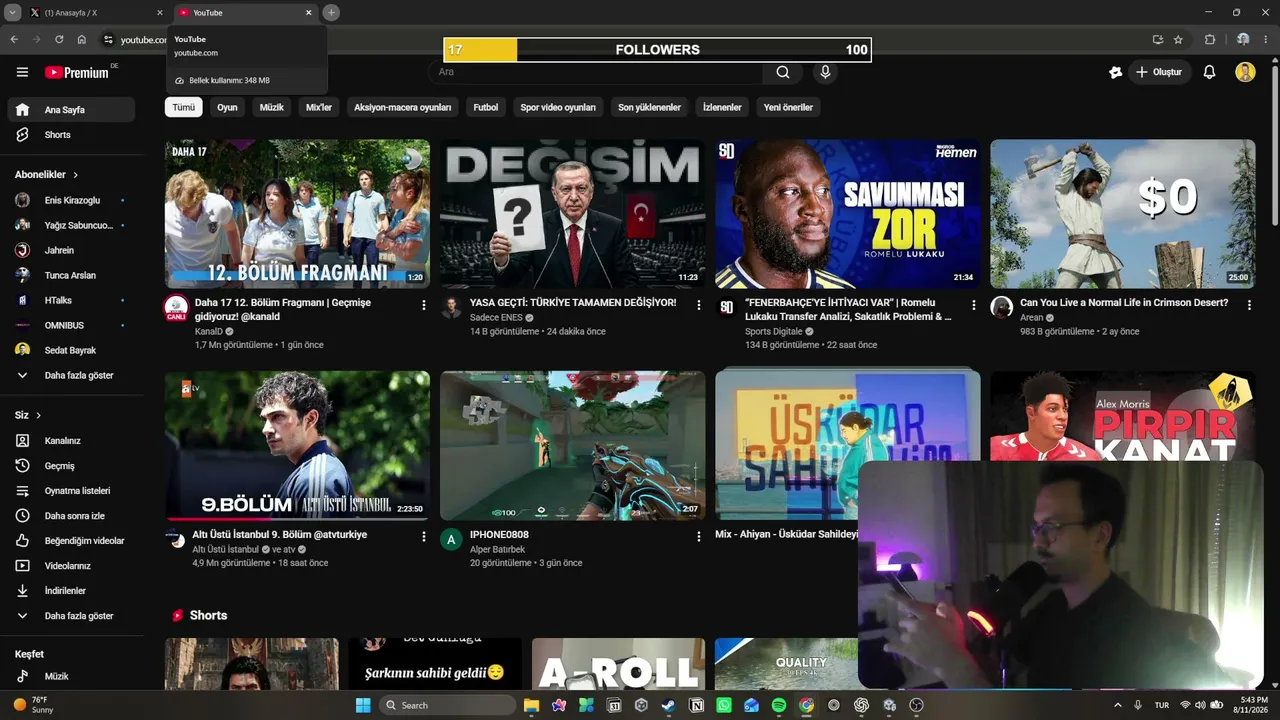Open HTalks subscription channel

tap(70, 300)
